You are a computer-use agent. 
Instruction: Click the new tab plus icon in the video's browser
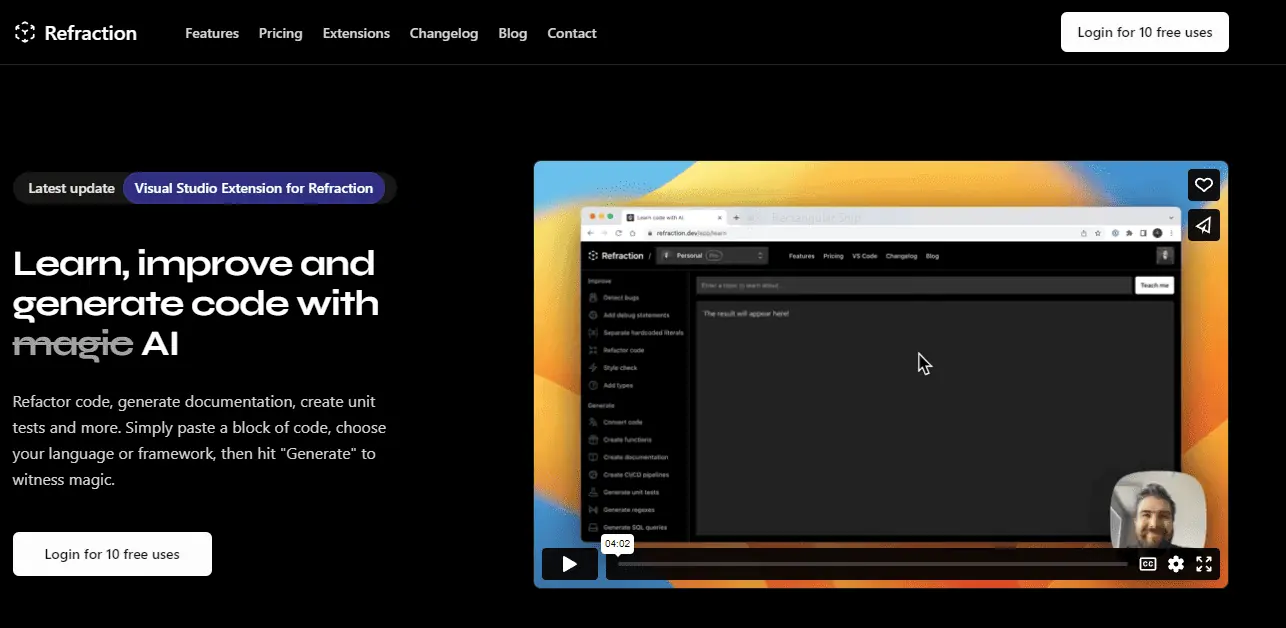click(736, 217)
